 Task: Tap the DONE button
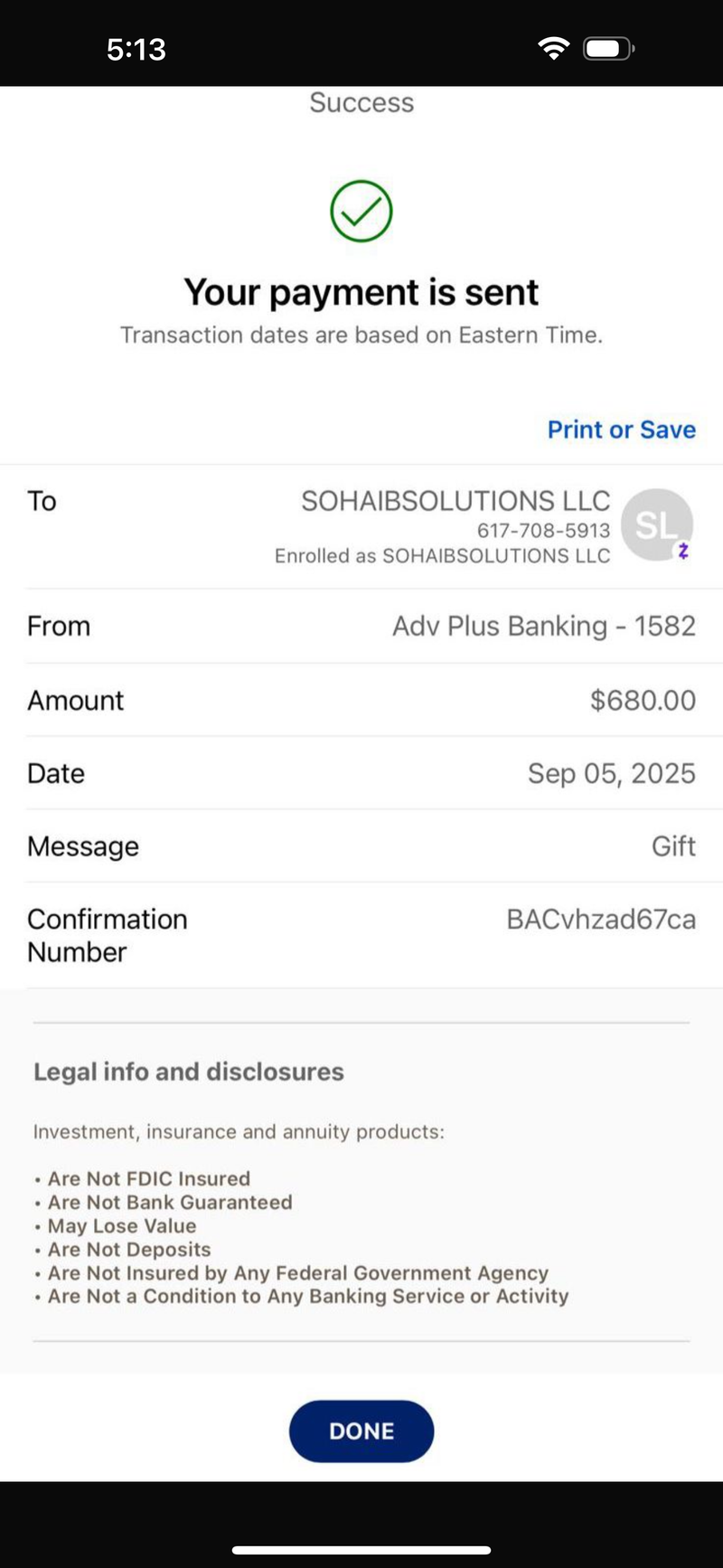click(361, 1431)
